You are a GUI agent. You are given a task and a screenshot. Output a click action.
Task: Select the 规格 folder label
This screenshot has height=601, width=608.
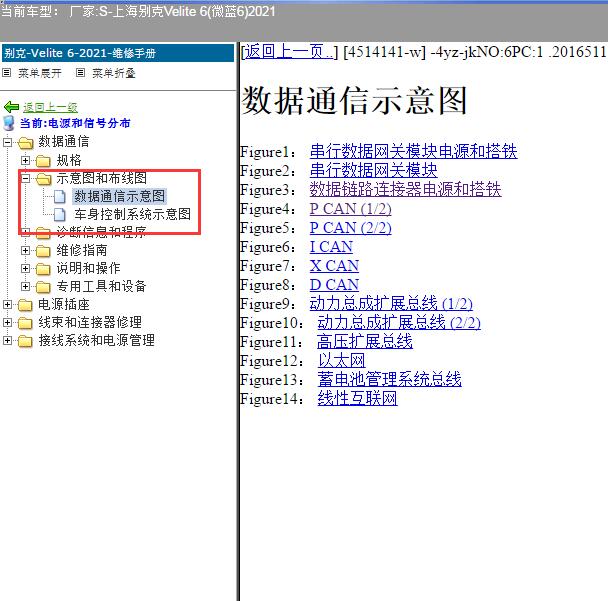(69, 160)
